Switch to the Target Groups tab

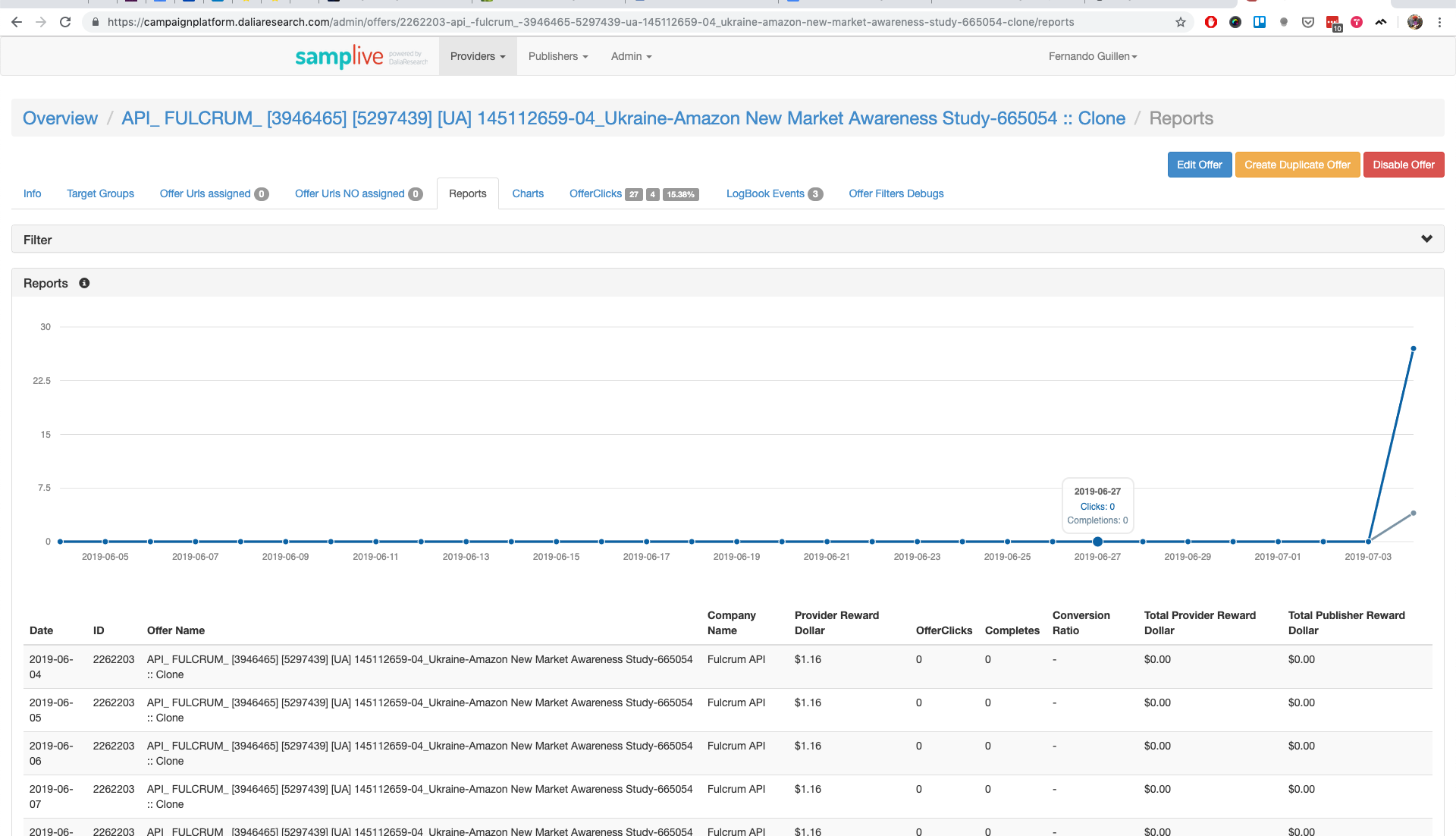pos(100,193)
